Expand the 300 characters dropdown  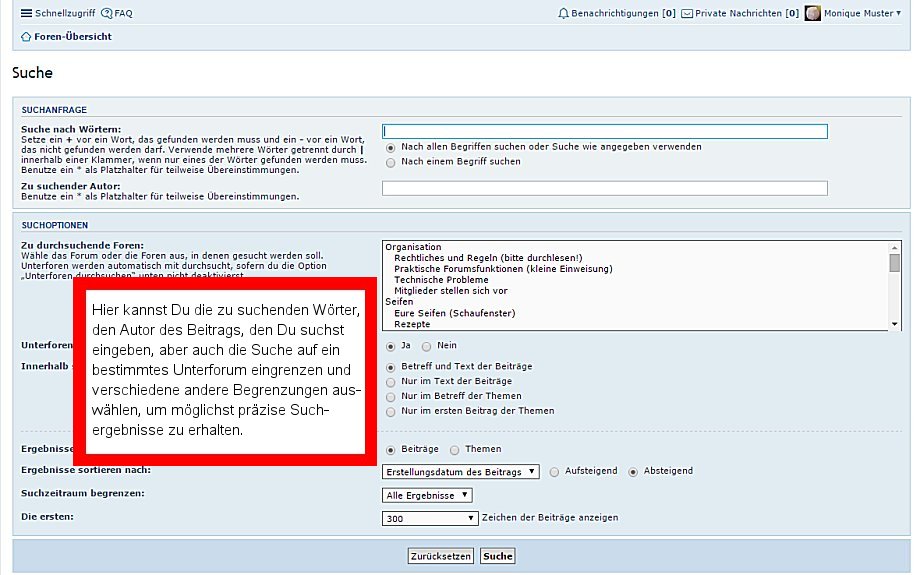pyautogui.click(x=431, y=518)
